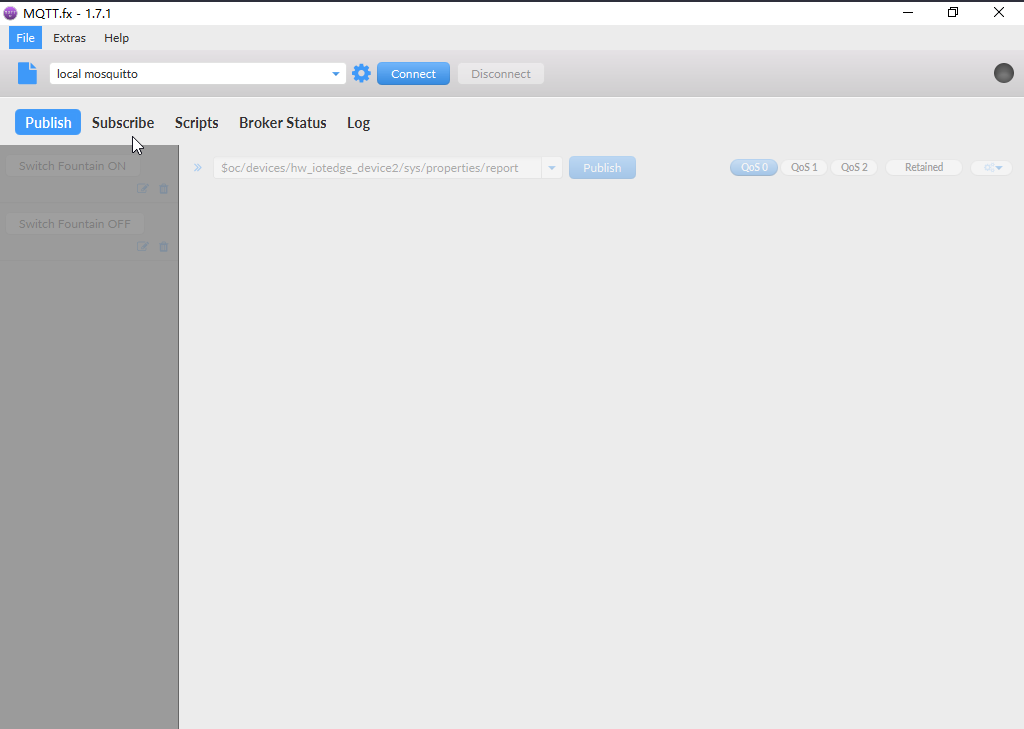Open the File menu

25,38
